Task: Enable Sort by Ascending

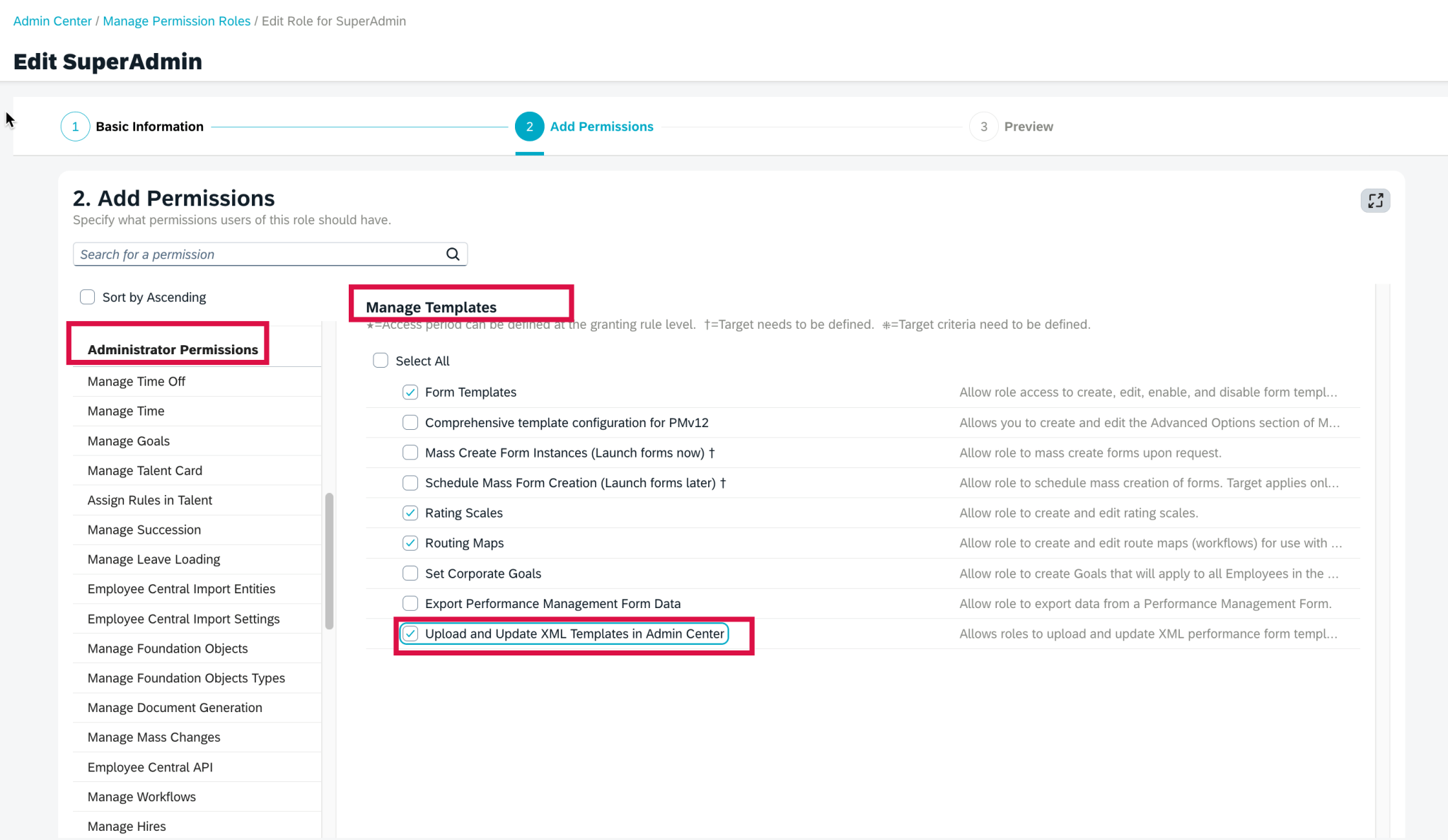Action: 86,296
